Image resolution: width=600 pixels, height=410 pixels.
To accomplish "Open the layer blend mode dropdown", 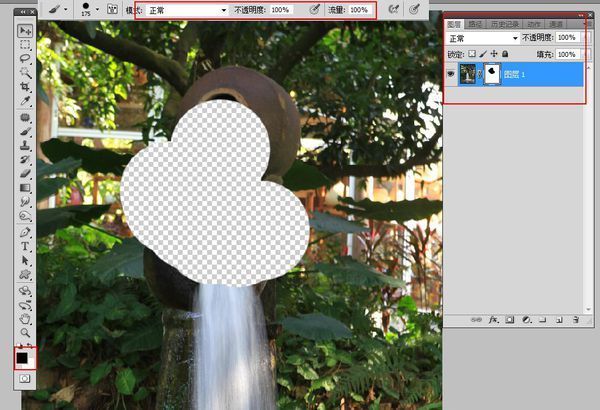I will 481,37.
